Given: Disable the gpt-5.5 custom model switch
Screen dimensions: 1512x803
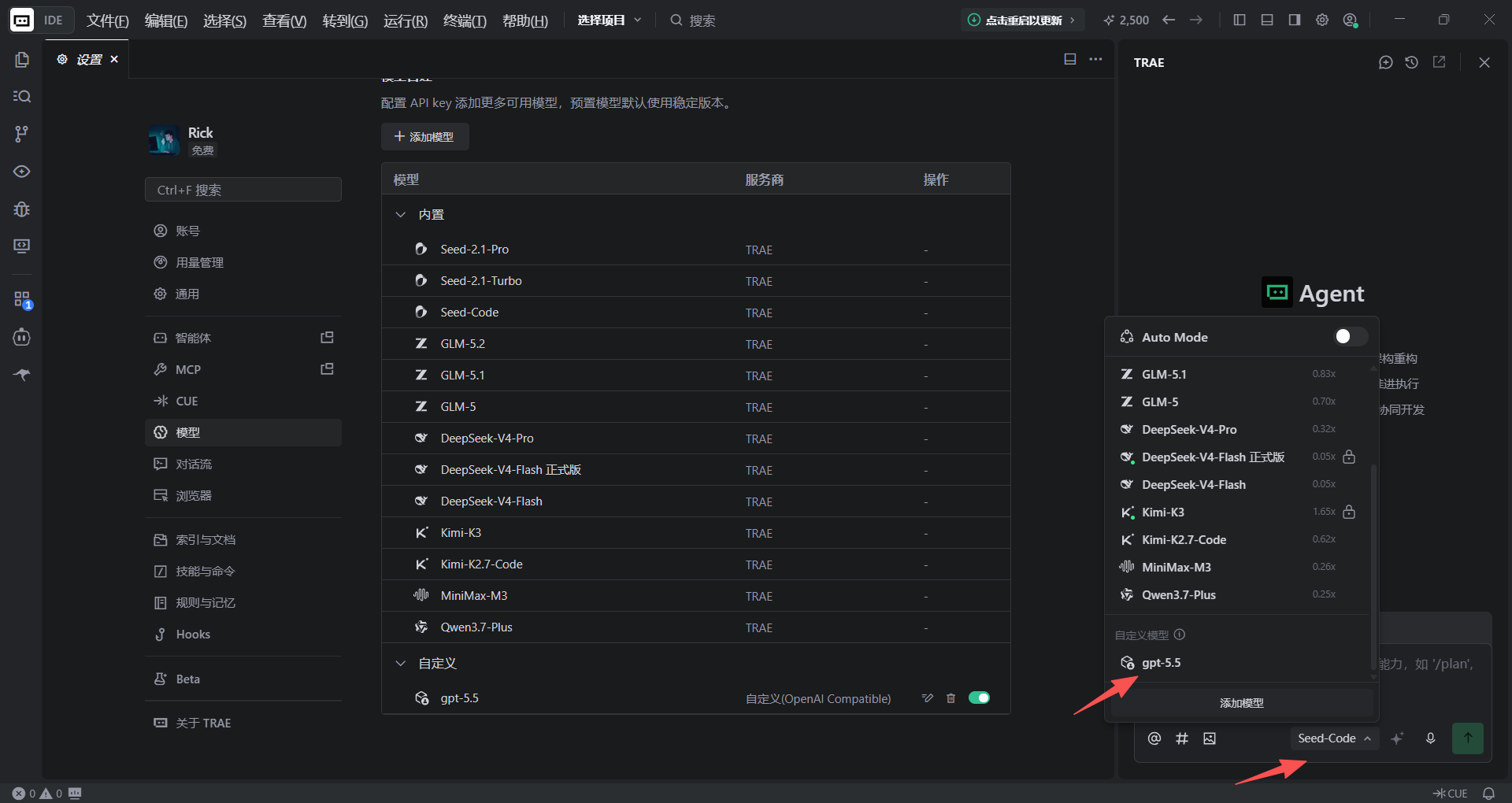Looking at the screenshot, I should point(979,698).
